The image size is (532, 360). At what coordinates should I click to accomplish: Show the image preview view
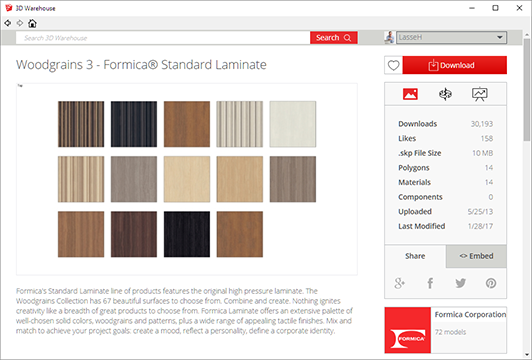410,94
